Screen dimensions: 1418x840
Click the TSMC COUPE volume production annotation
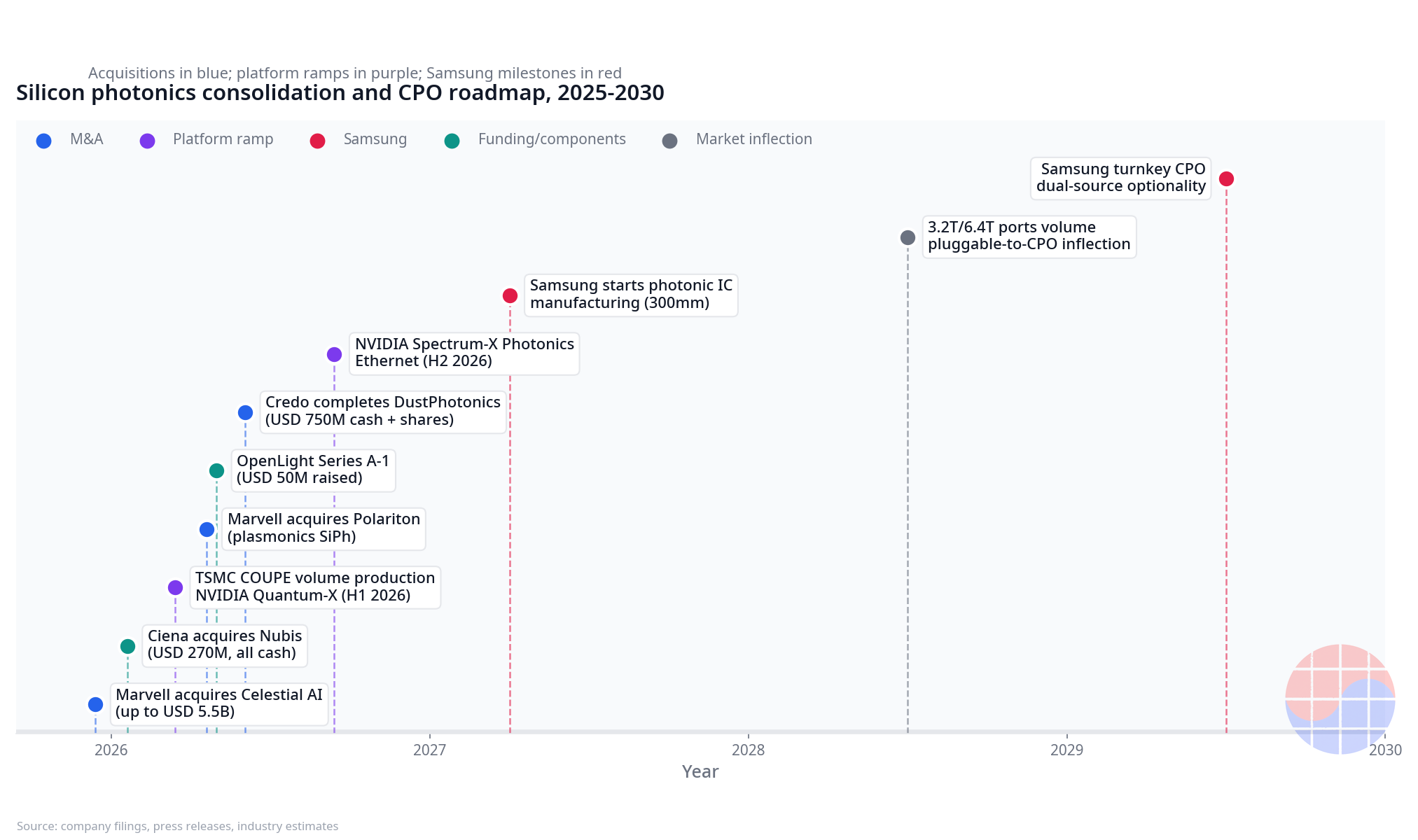[315, 587]
